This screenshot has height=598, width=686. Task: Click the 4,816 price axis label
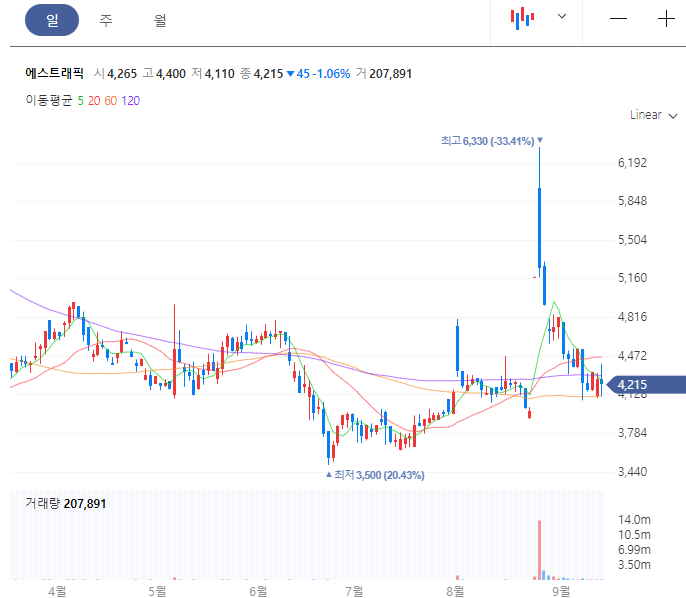(x=632, y=317)
